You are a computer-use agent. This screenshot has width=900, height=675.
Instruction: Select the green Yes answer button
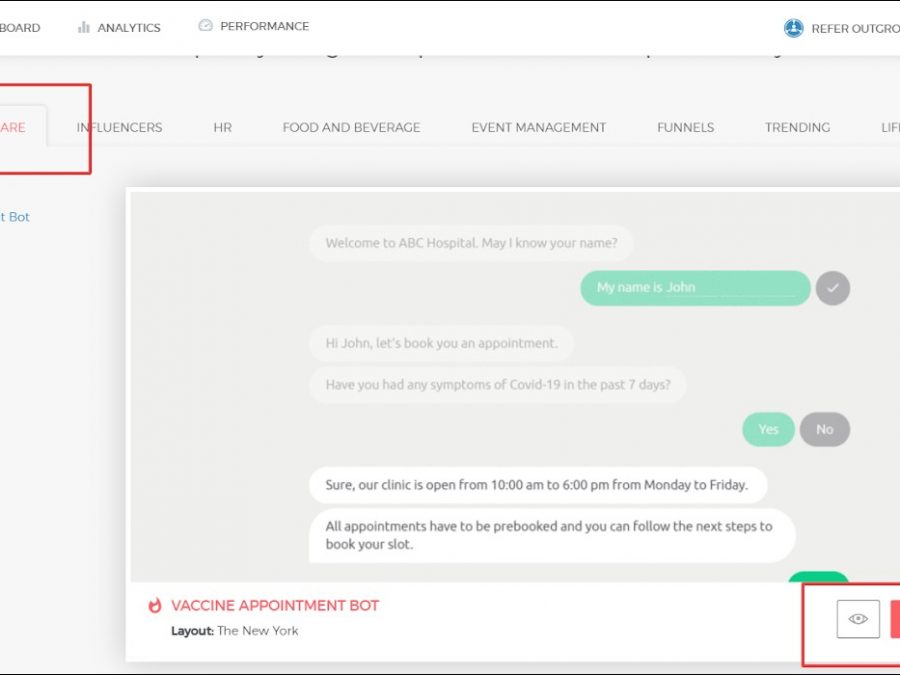pos(768,429)
